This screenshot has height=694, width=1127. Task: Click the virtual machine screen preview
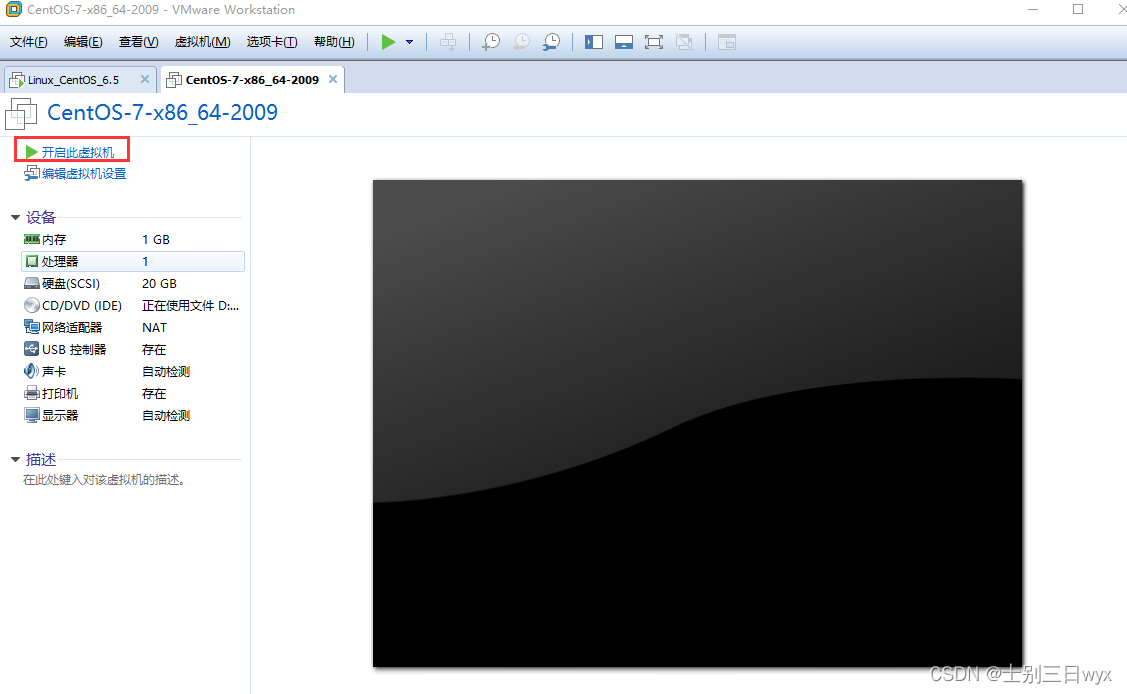point(697,423)
